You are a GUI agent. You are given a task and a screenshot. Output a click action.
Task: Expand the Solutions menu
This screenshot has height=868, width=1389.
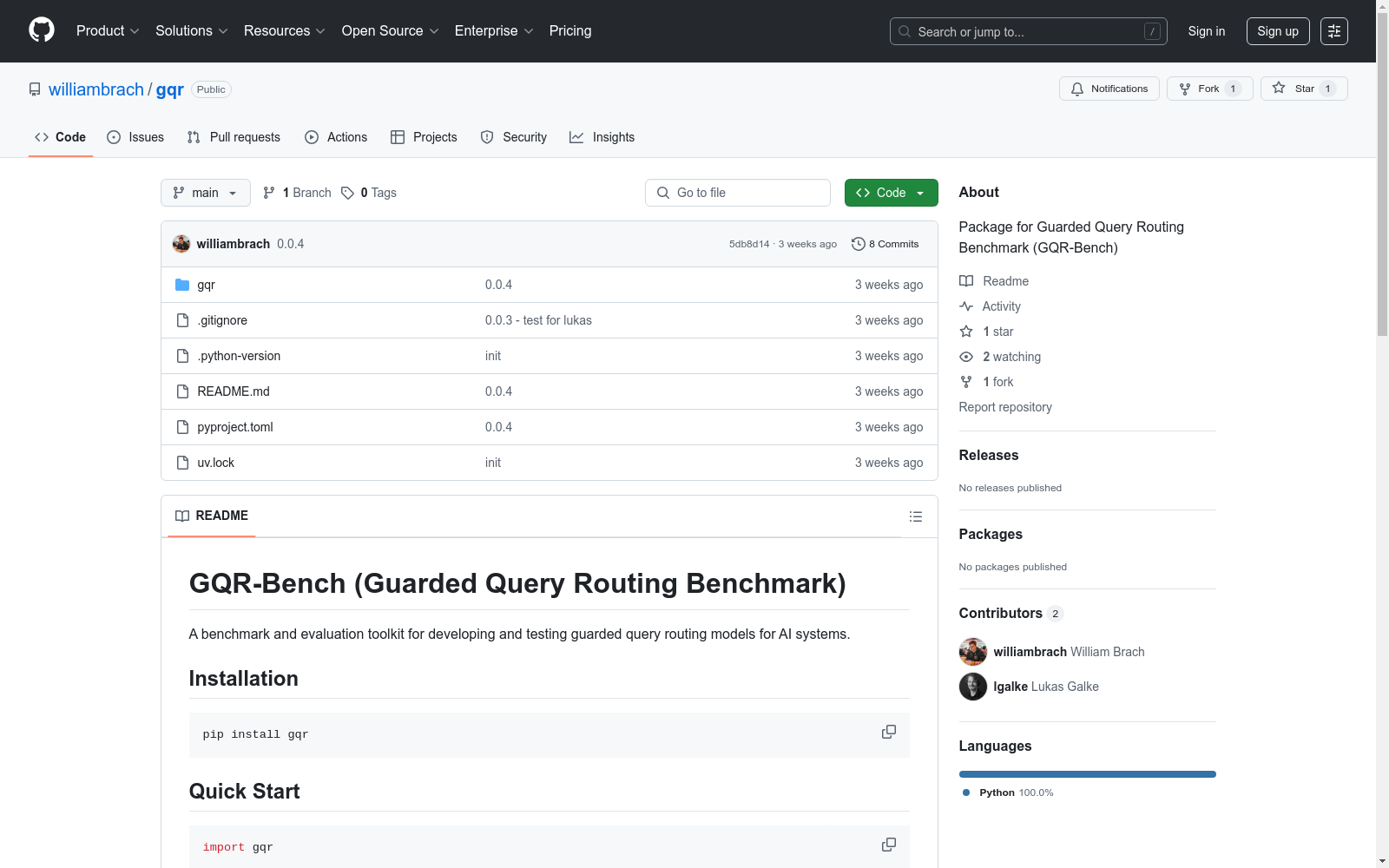tap(192, 31)
